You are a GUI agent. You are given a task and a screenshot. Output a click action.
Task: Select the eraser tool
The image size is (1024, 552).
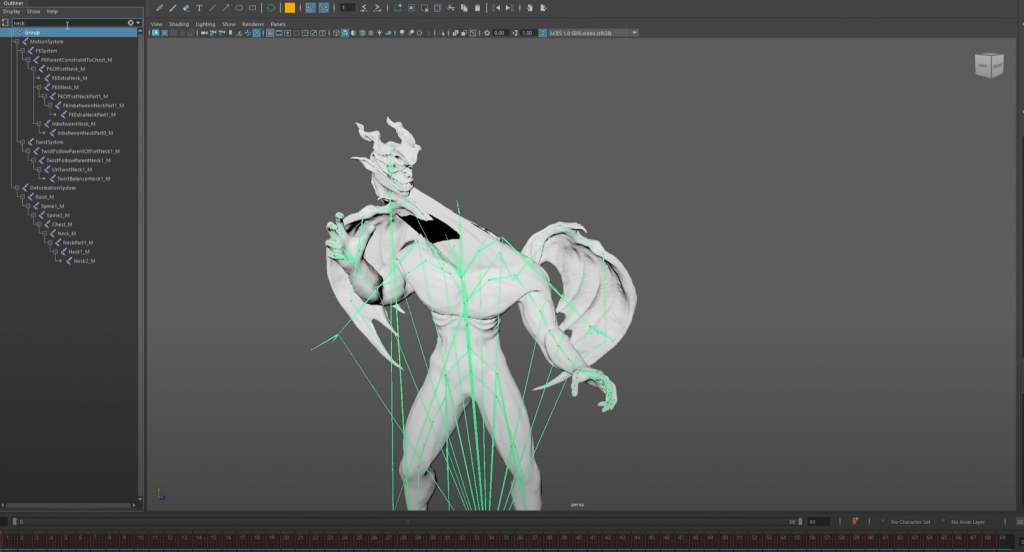coord(186,8)
